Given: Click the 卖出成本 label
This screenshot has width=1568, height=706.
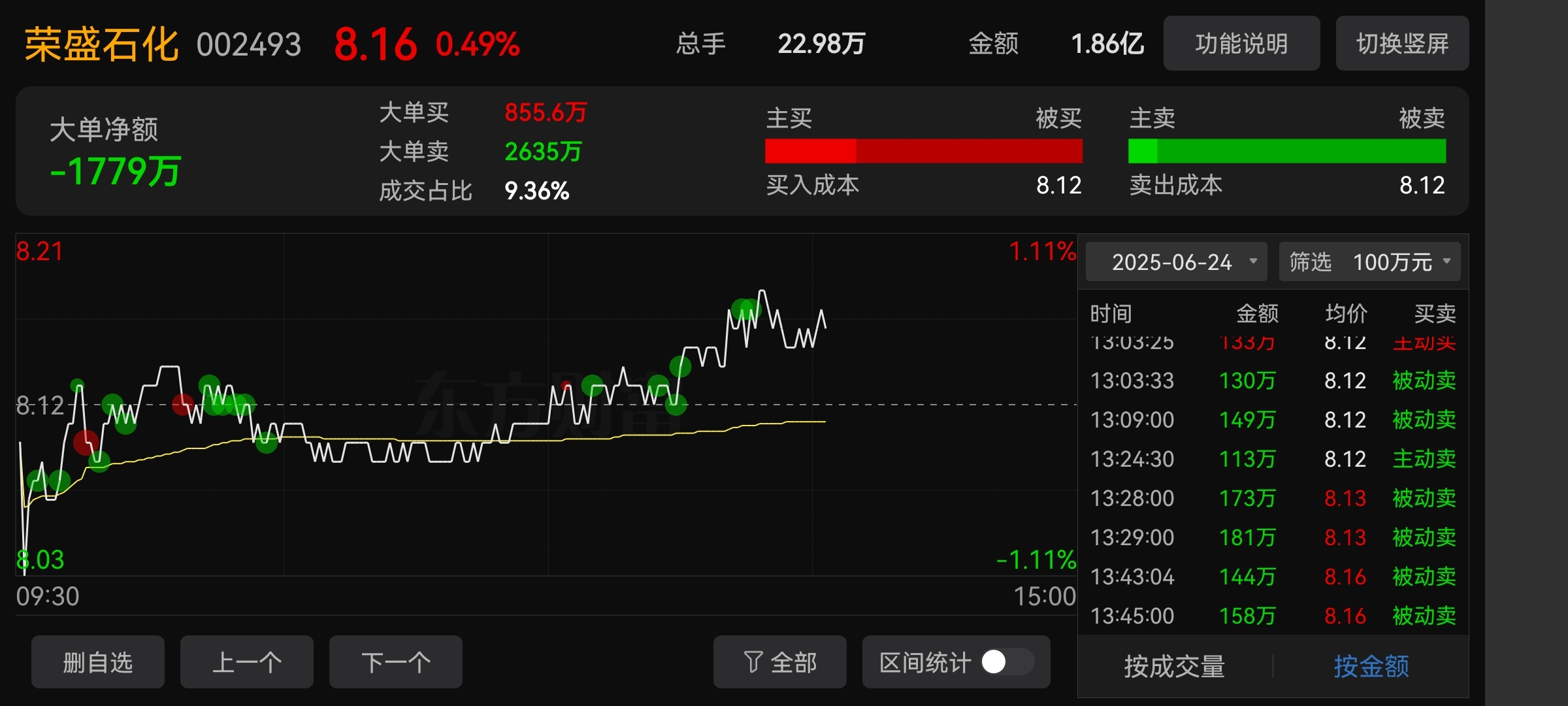Looking at the screenshot, I should pyautogui.click(x=1176, y=185).
